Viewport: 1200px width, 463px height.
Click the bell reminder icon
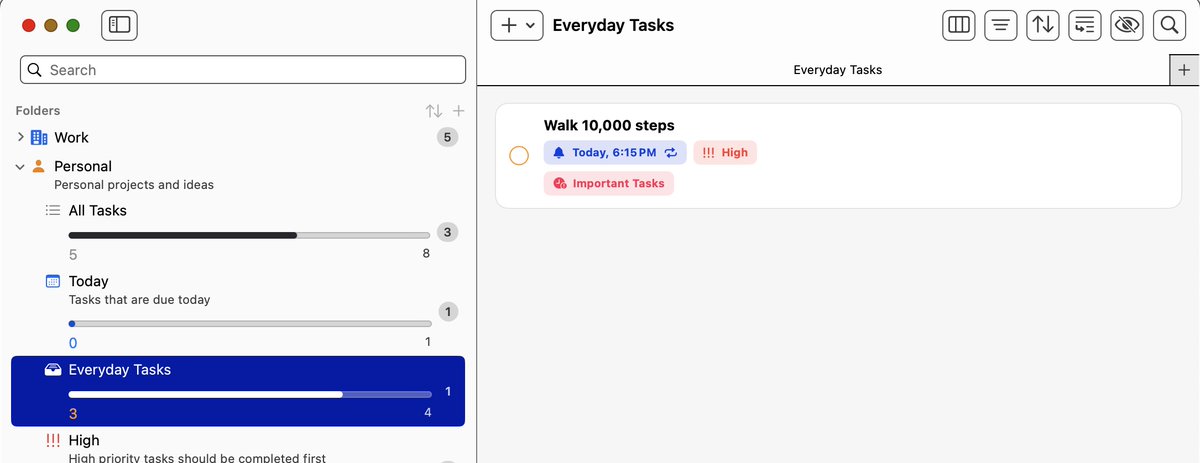[559, 153]
